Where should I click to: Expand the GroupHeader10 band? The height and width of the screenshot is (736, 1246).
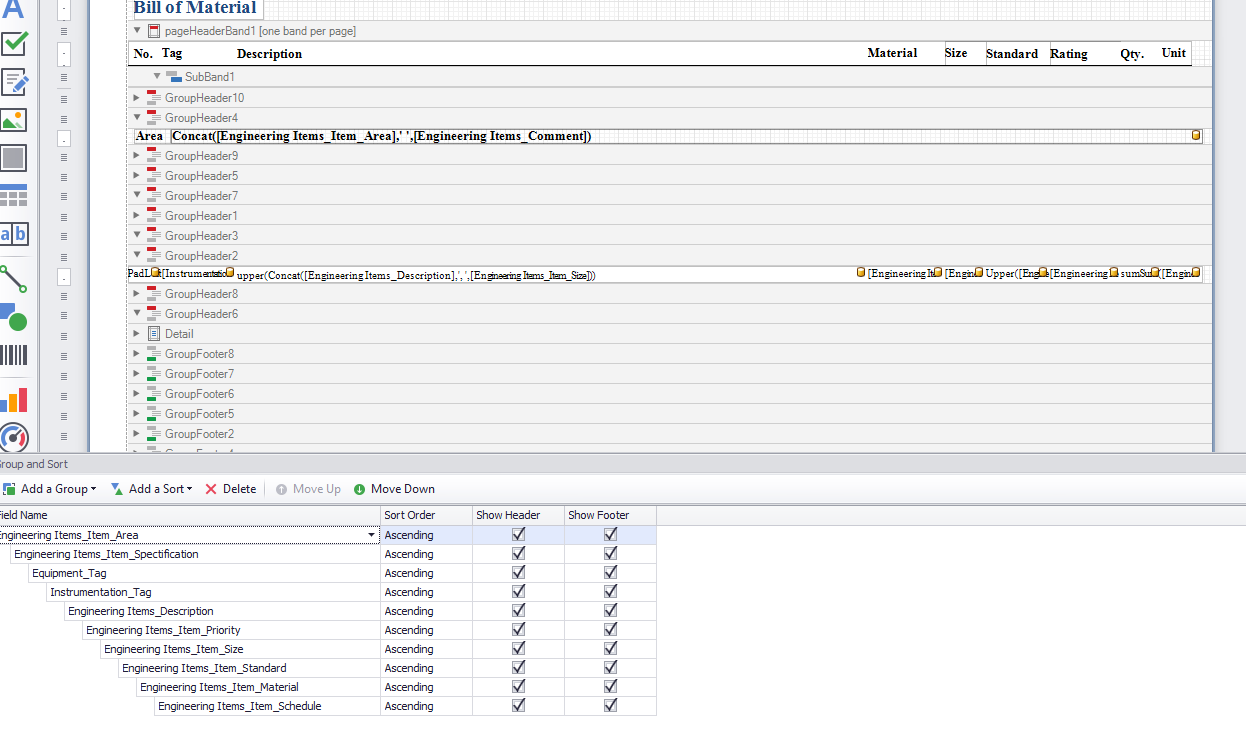pyautogui.click(x=138, y=97)
